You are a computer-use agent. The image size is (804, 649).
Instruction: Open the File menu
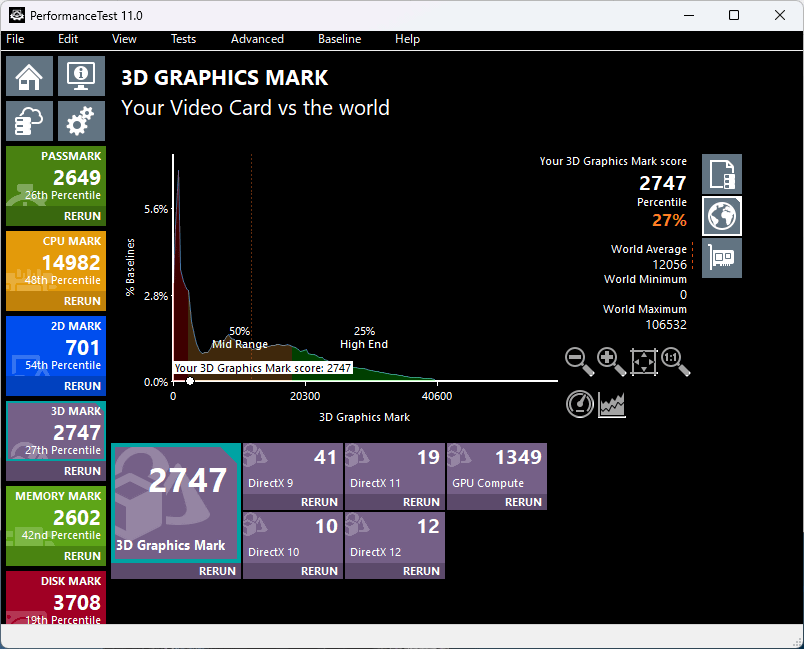click(15, 39)
